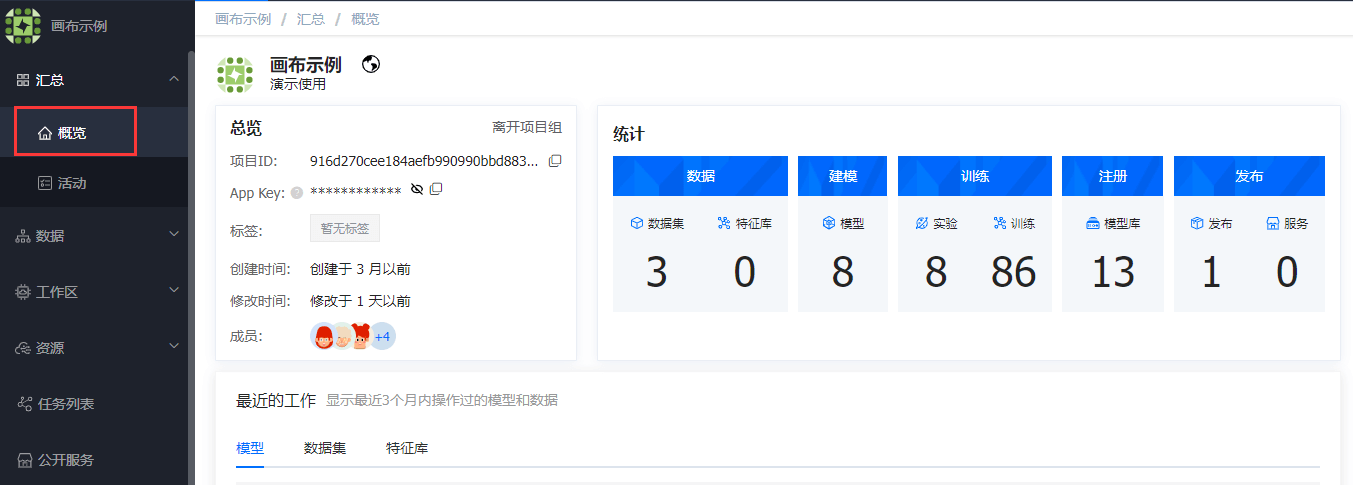Click the sidebar vertical scrollbar
1353x485 pixels.
[191, 267]
